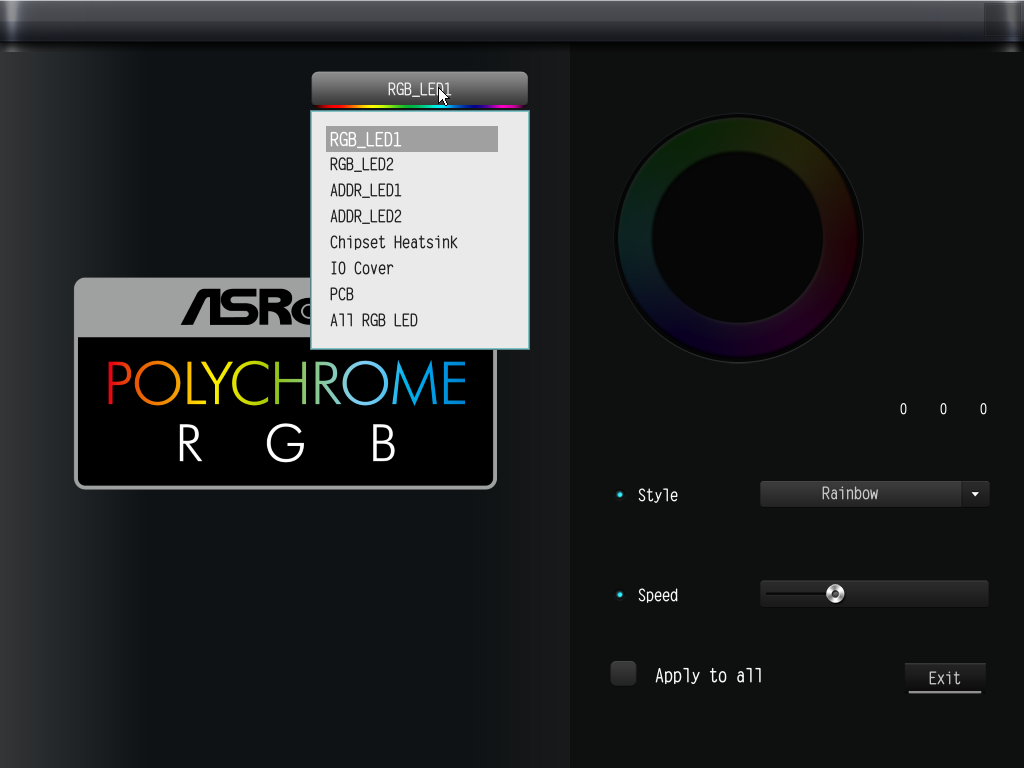Select RGB_LED1 in the dropdown list
The image size is (1024, 768).
[x=411, y=139]
